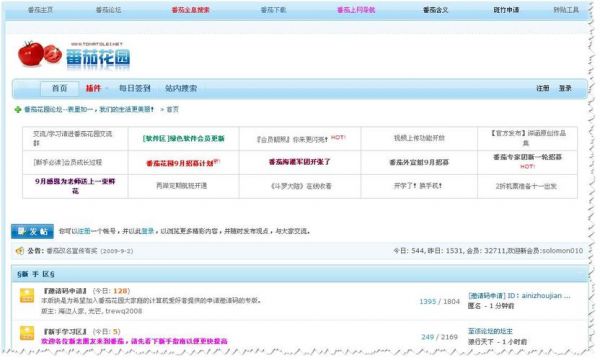Image resolution: width=600 pixels, height=360 pixels.
Task: Open the 【官方发布】 table link
Action: pyautogui.click(x=528, y=138)
